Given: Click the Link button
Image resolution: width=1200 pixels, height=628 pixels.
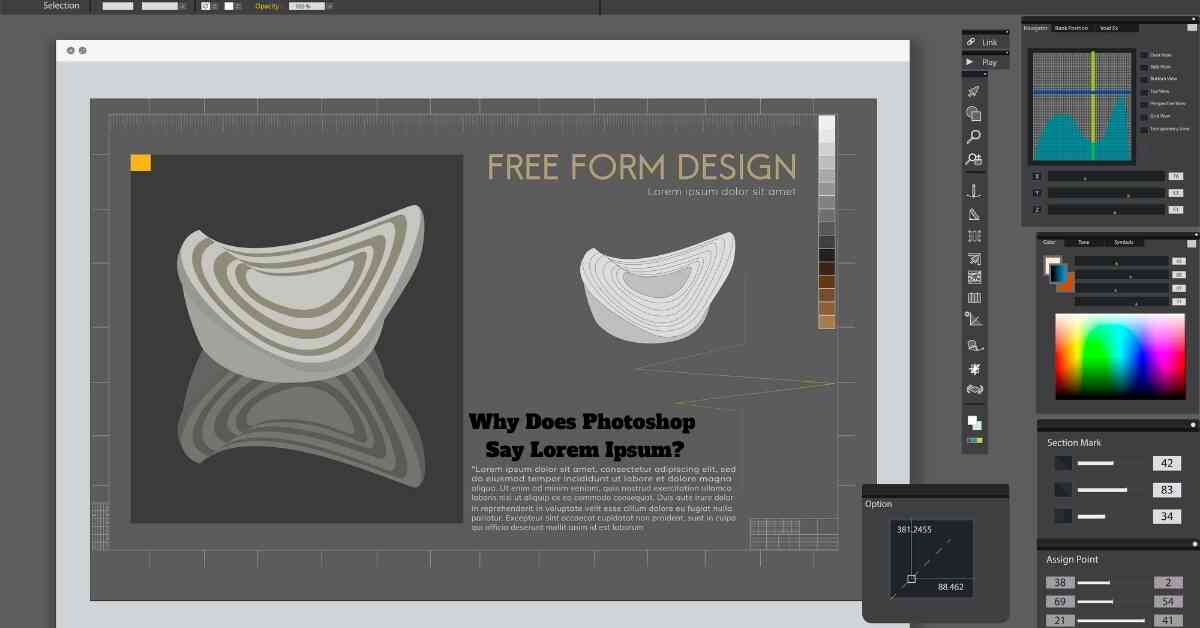Looking at the screenshot, I should [x=987, y=42].
